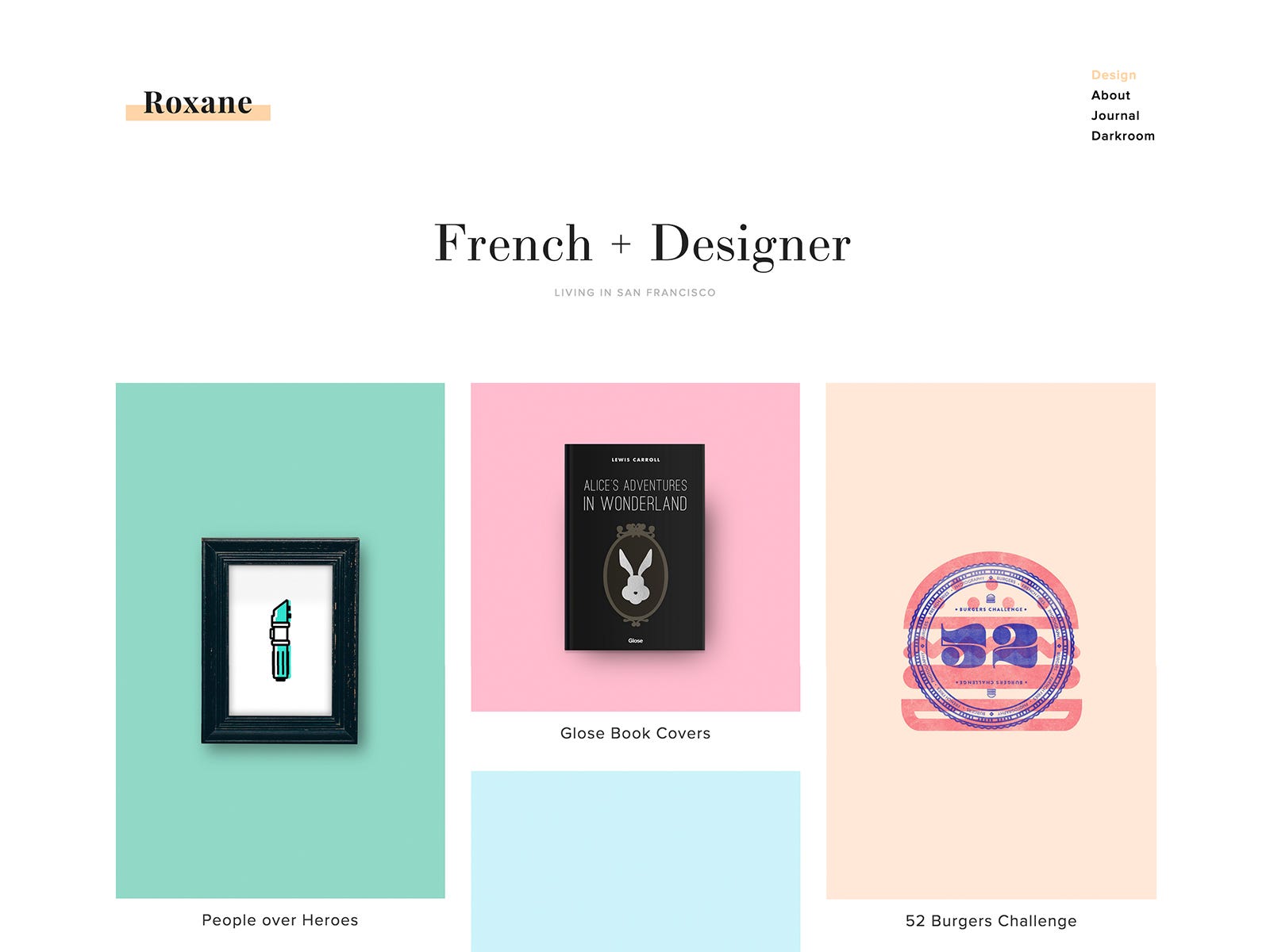Open the People over Heroes caption link
This screenshot has height=952, width=1270.
pos(280,920)
